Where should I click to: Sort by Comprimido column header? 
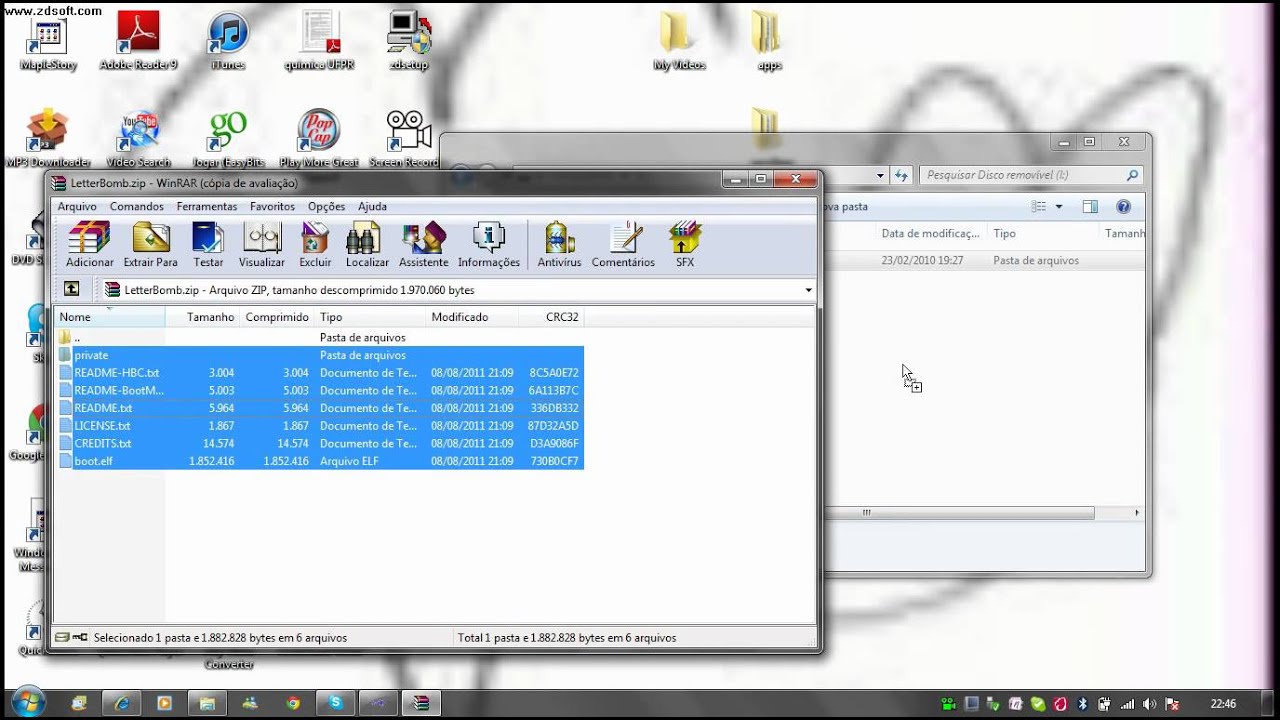pos(277,317)
